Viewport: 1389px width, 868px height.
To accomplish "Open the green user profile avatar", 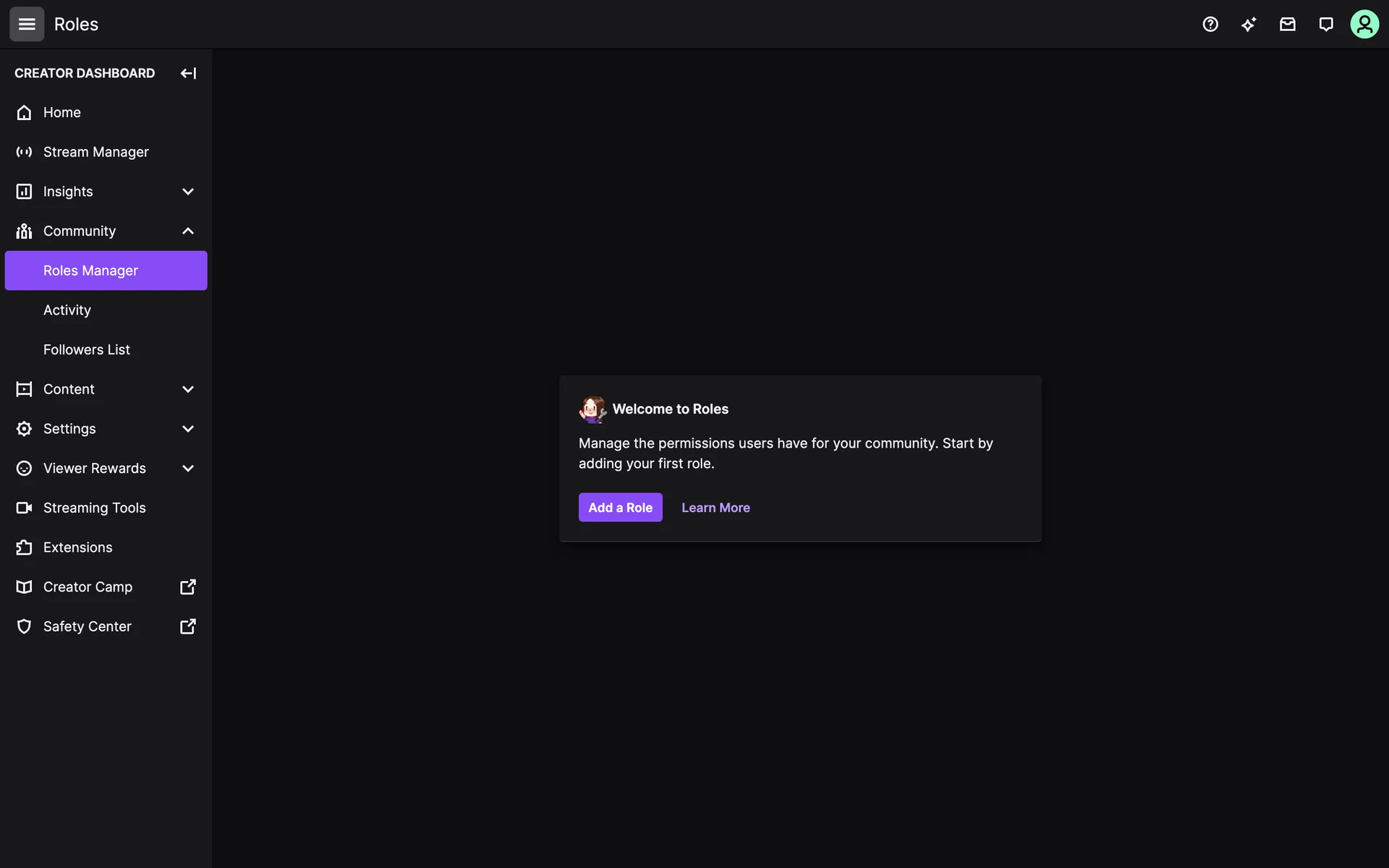I will click(1364, 24).
